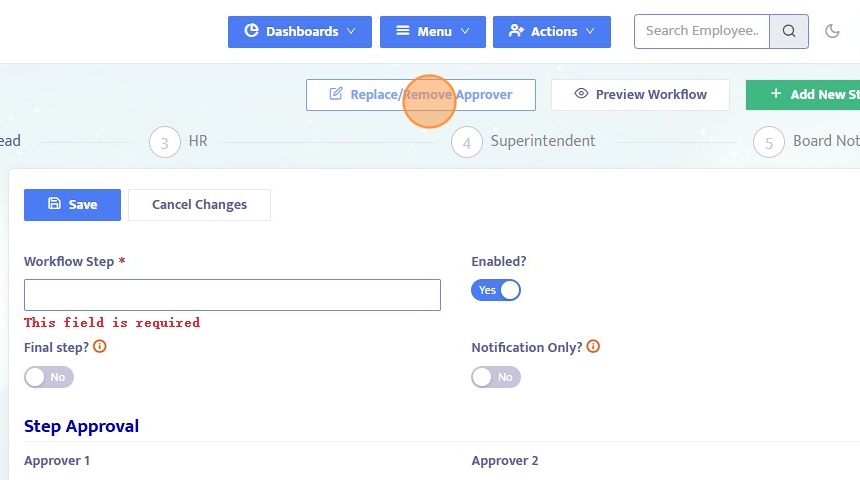Click Cancel Changes button
860x480 pixels.
[x=199, y=204]
